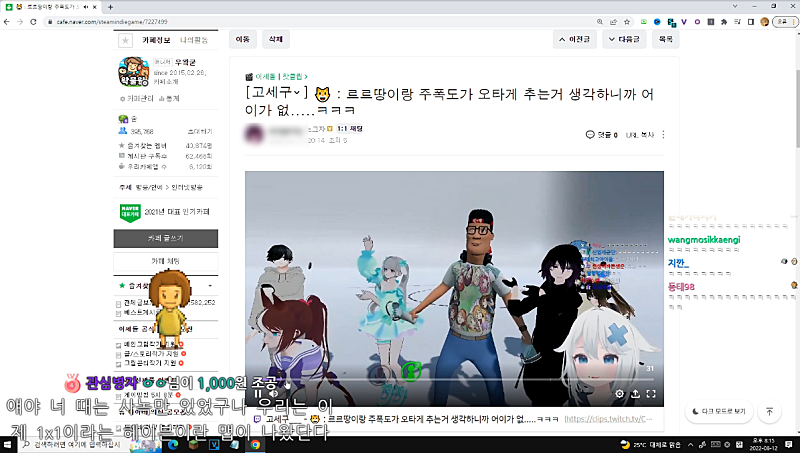
Task: Open the green extension icon in the toolbar
Action: point(644,22)
